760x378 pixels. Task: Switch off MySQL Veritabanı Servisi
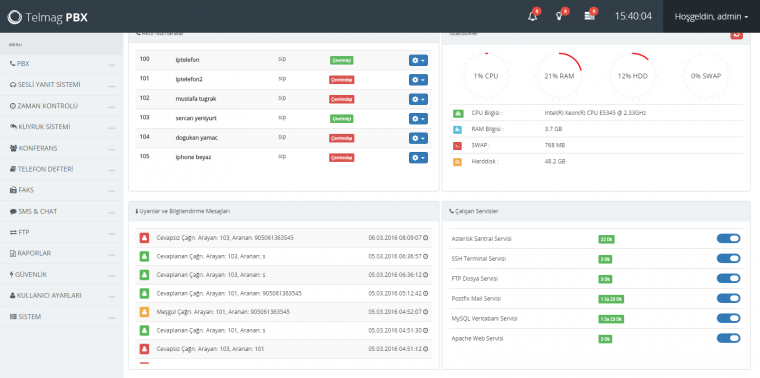728,318
